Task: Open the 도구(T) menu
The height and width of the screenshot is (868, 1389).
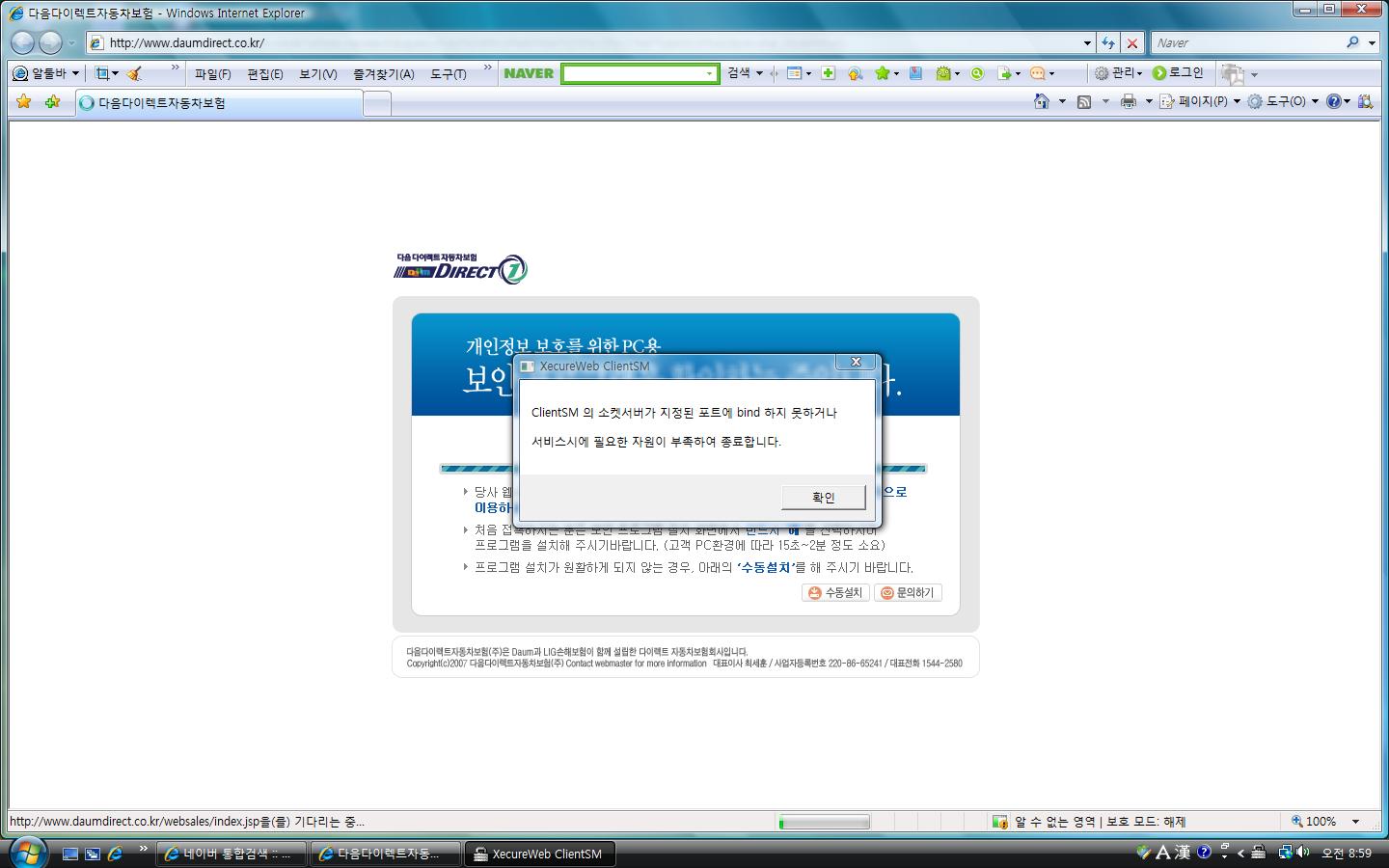Action: pyautogui.click(x=448, y=73)
